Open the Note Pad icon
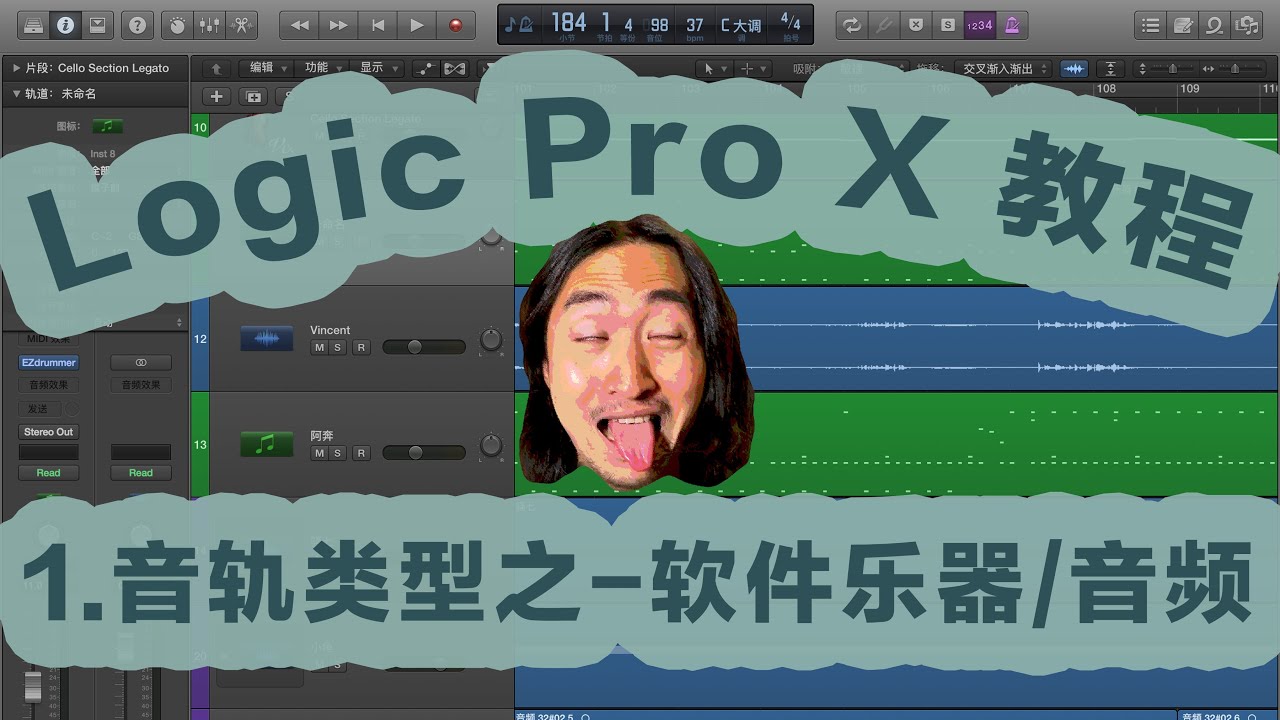The image size is (1280, 720). click(1183, 25)
